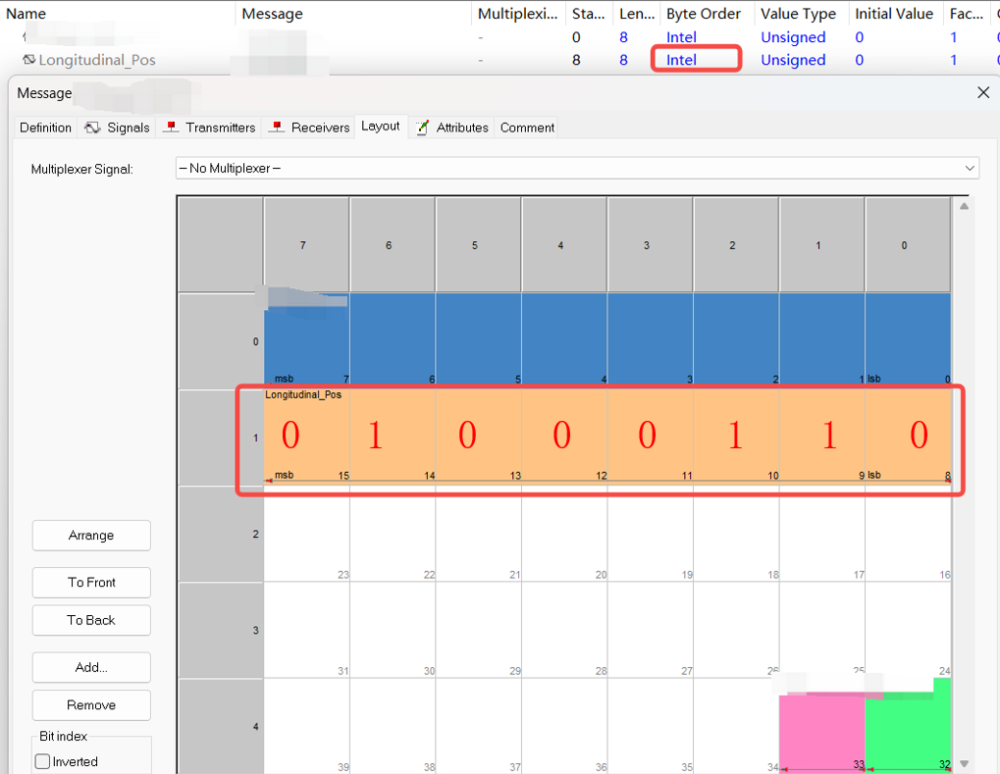Switch to the Definition tab

[46, 128]
